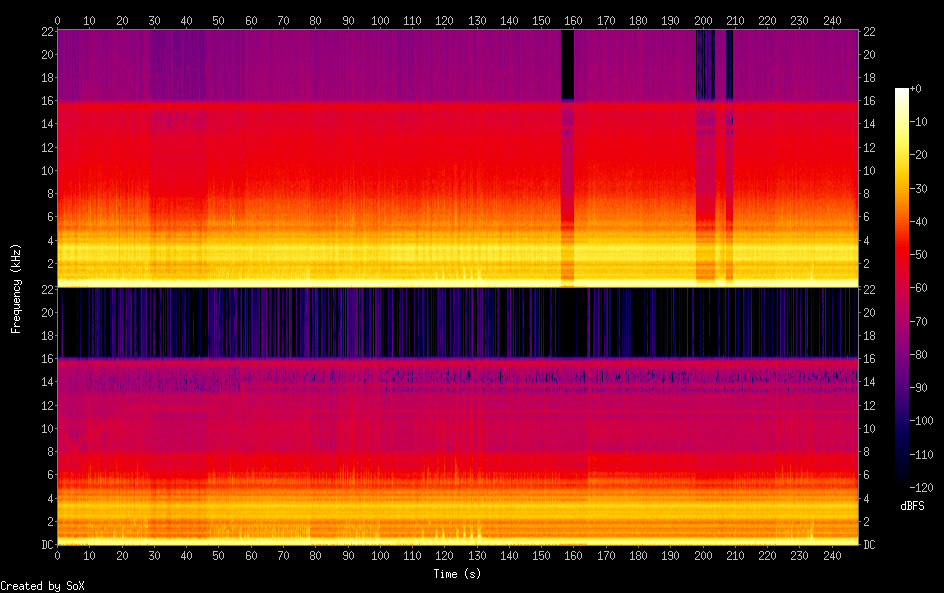The image size is (944, 593).
Task: Click the "-100" value on the dBFS scale
Action: pyautogui.click(x=921, y=421)
